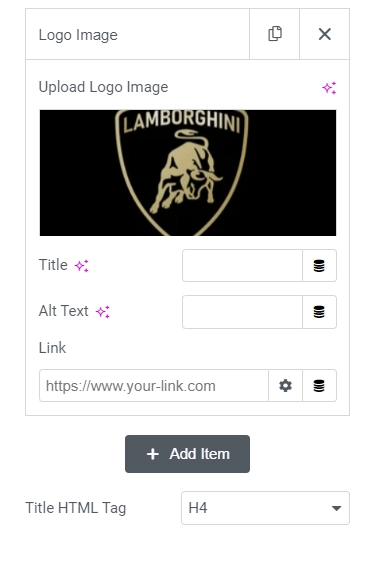Open link options gear icon

(286, 385)
